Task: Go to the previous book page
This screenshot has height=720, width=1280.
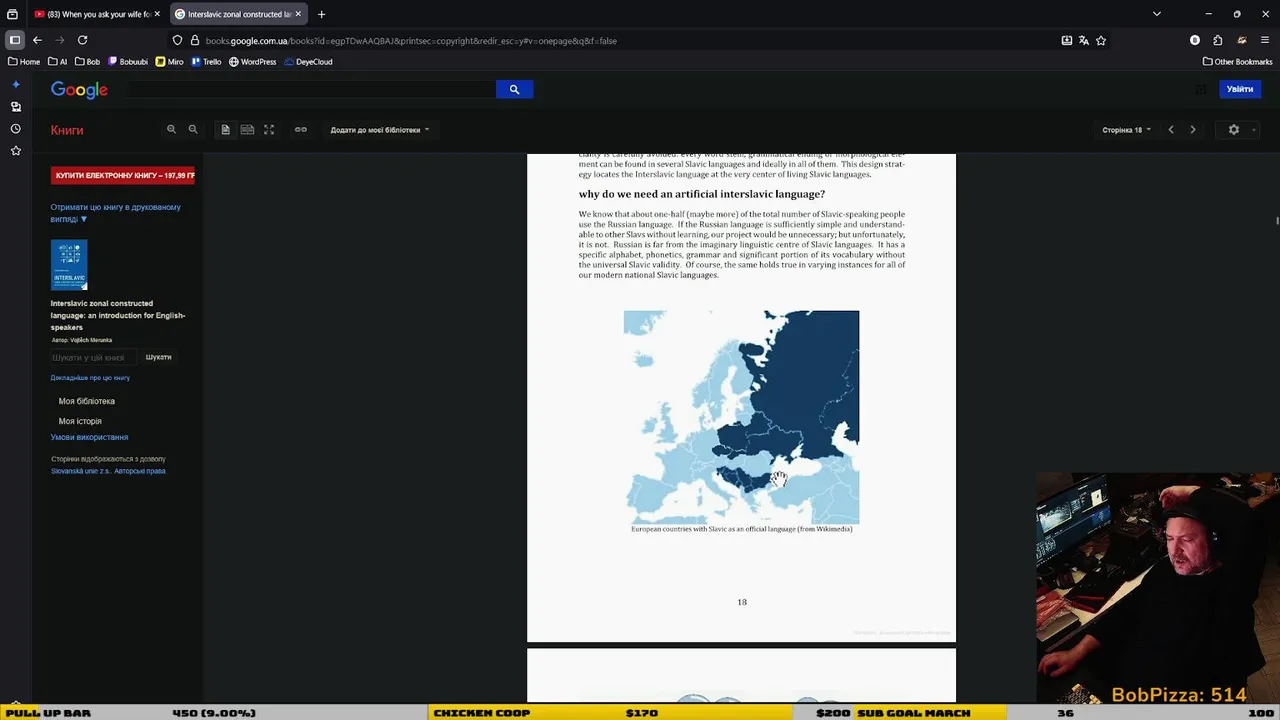Action: click(1171, 129)
